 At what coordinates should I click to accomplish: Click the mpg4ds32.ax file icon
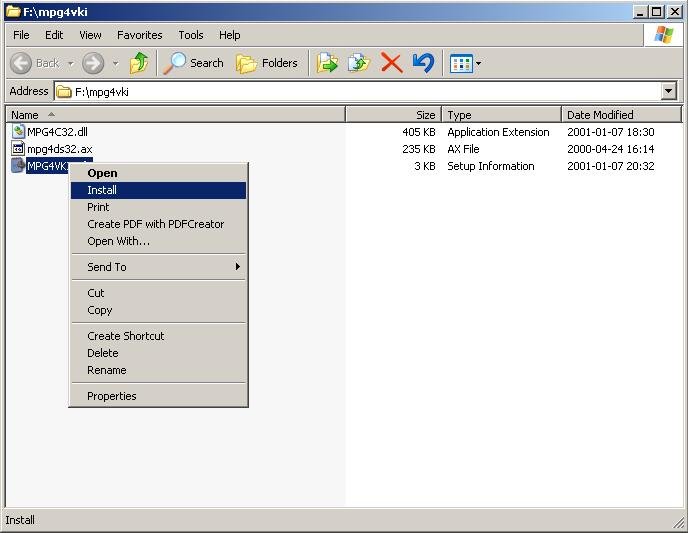pyautogui.click(x=18, y=149)
